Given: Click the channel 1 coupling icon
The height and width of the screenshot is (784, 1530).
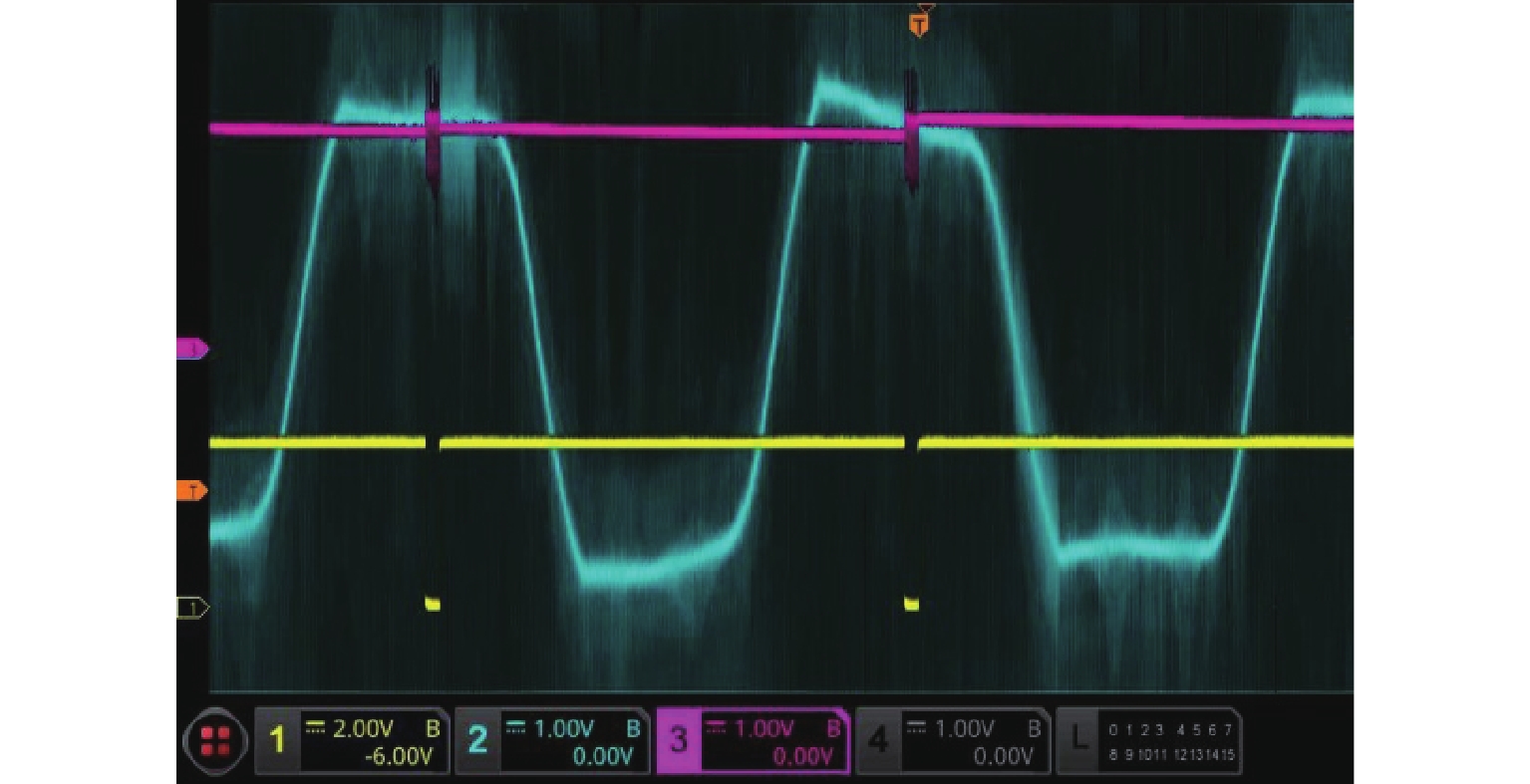Looking at the screenshot, I should [316, 728].
